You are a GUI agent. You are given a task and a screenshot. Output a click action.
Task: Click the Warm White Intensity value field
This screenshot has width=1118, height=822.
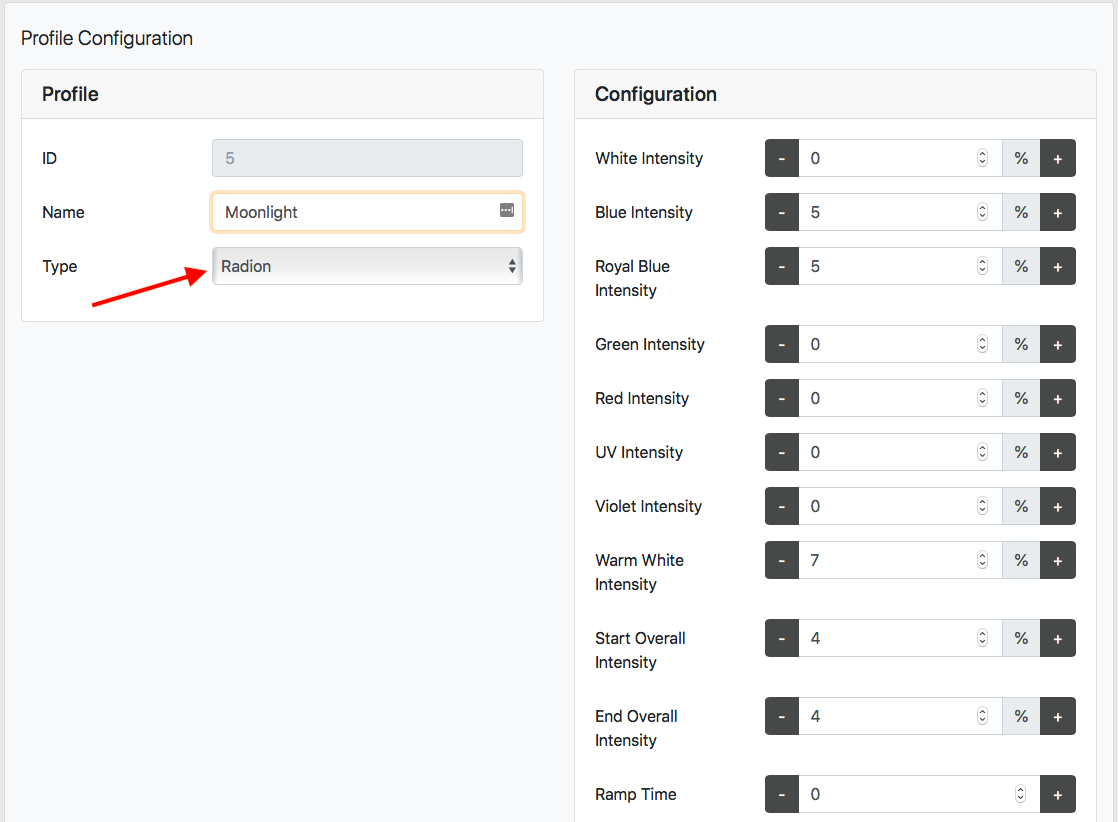pos(901,560)
